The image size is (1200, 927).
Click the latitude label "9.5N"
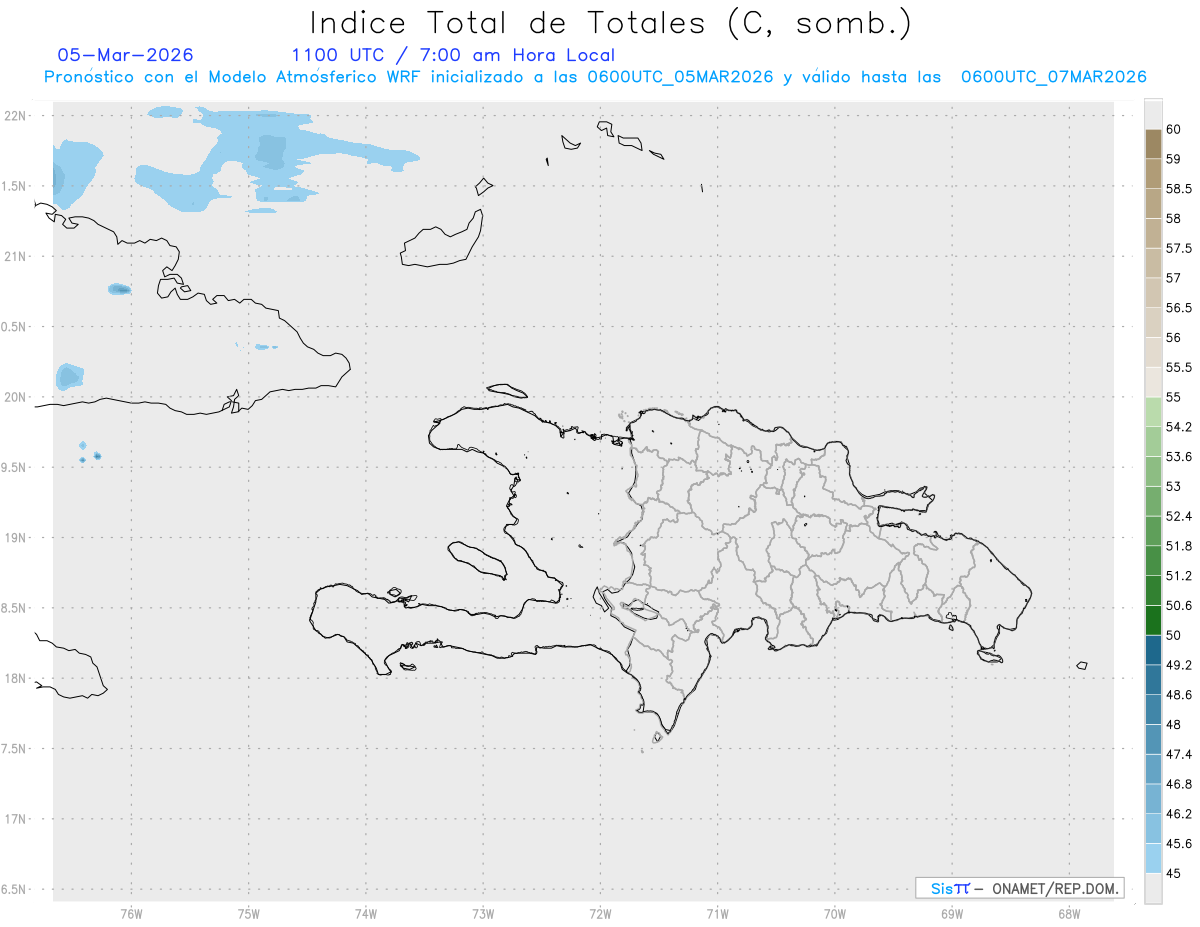click(x=15, y=467)
